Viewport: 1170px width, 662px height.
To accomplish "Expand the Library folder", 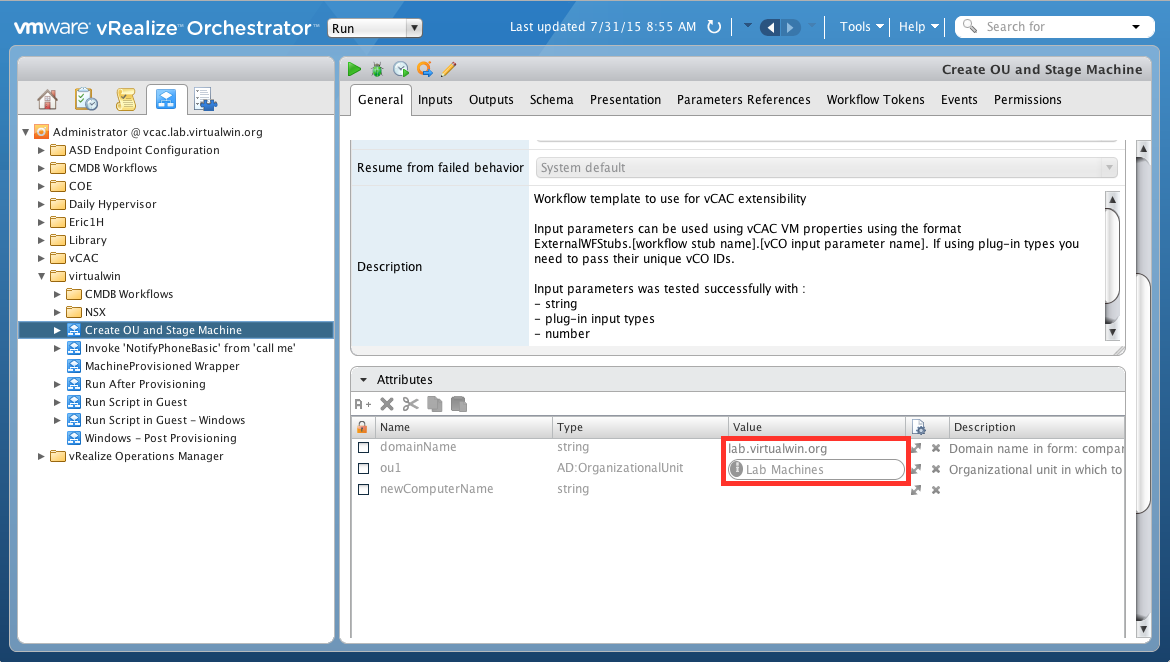I will pyautogui.click(x=42, y=240).
